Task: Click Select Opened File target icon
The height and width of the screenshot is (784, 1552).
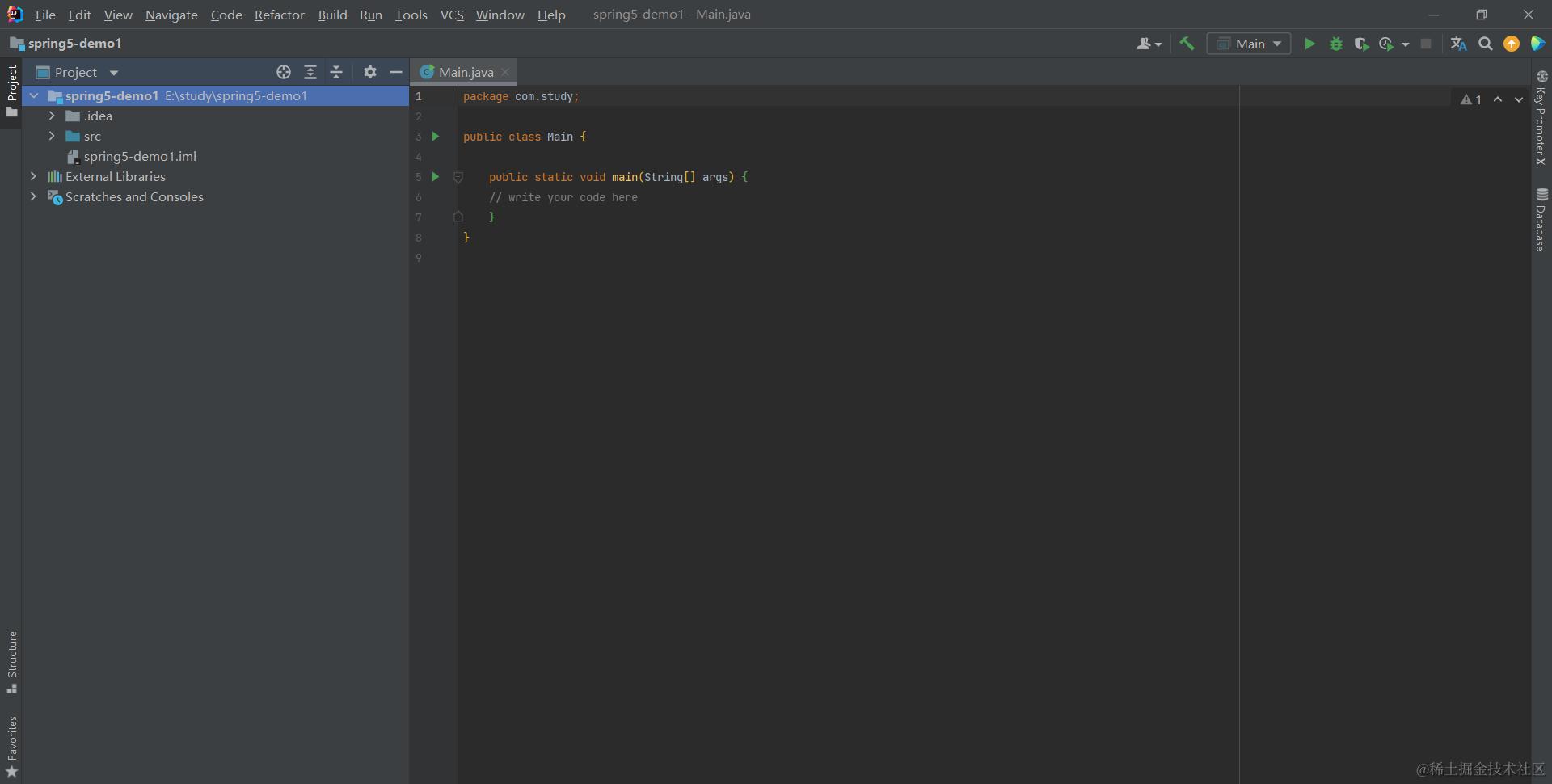Action: (284, 72)
